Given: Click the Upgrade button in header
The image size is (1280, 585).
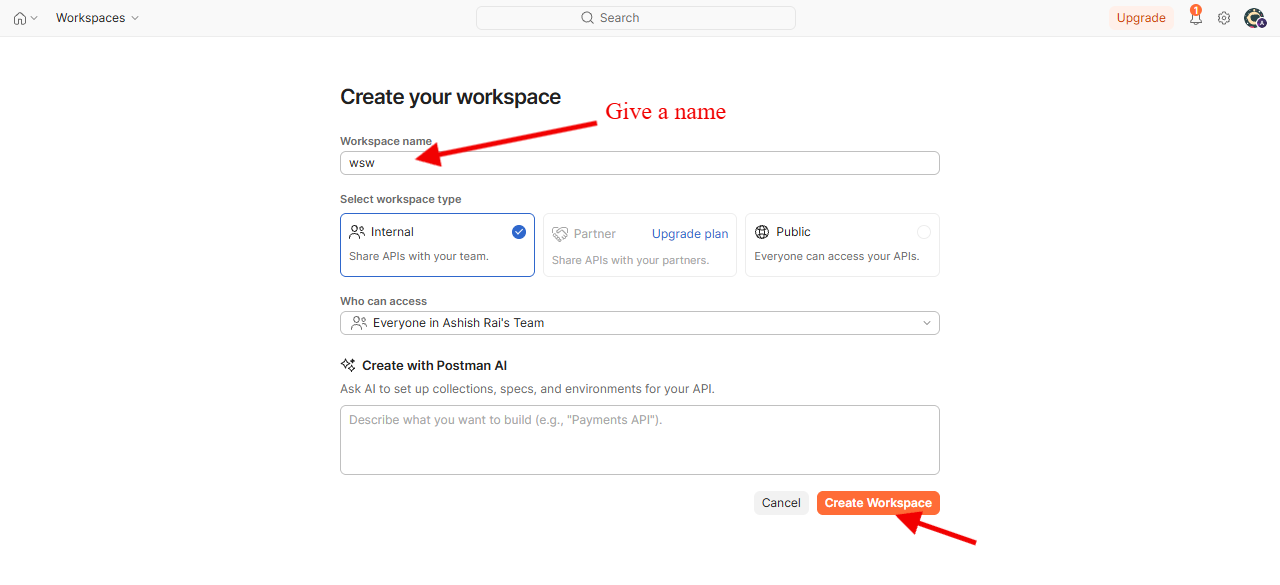Looking at the screenshot, I should 1141,18.
